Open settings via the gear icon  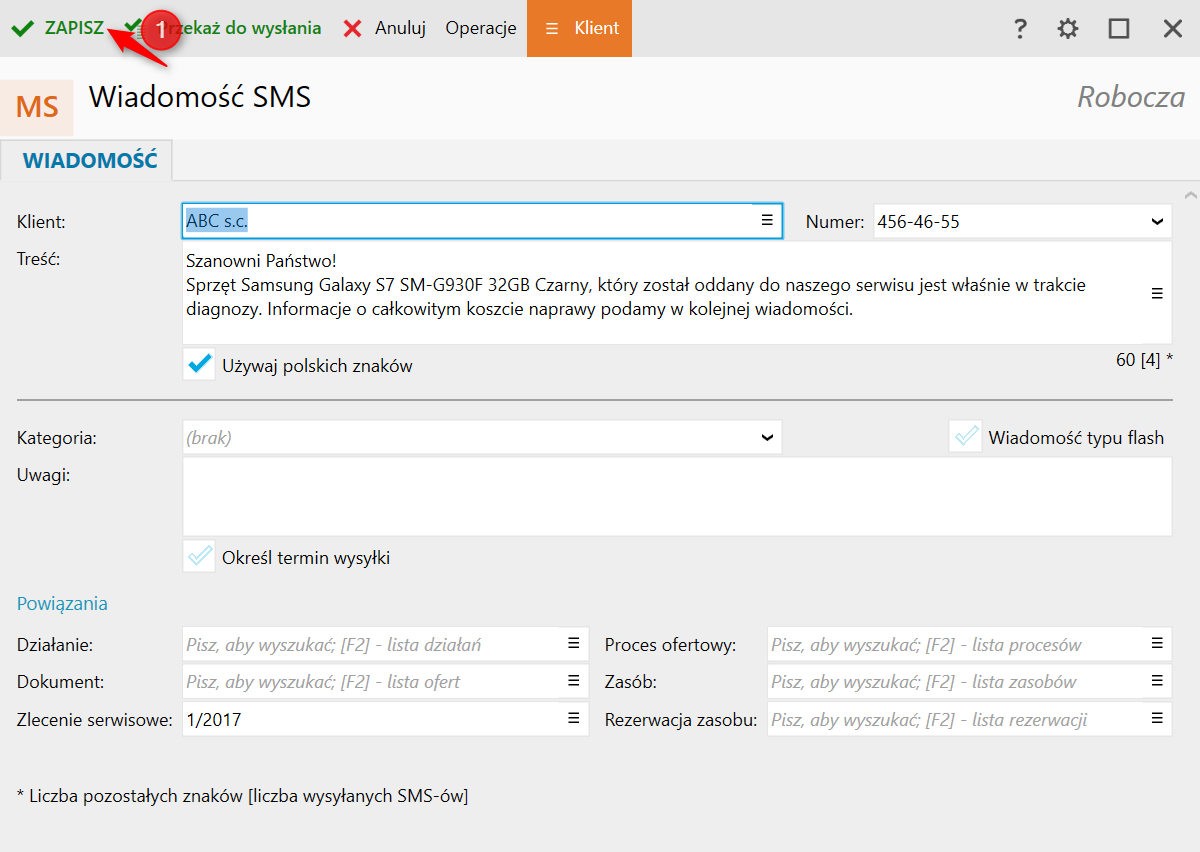click(x=1068, y=29)
